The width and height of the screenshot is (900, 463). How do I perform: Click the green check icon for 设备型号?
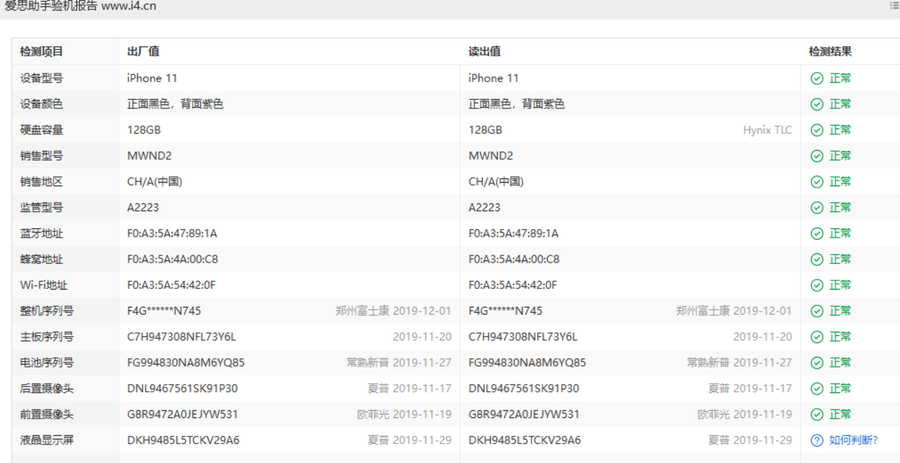[x=817, y=78]
